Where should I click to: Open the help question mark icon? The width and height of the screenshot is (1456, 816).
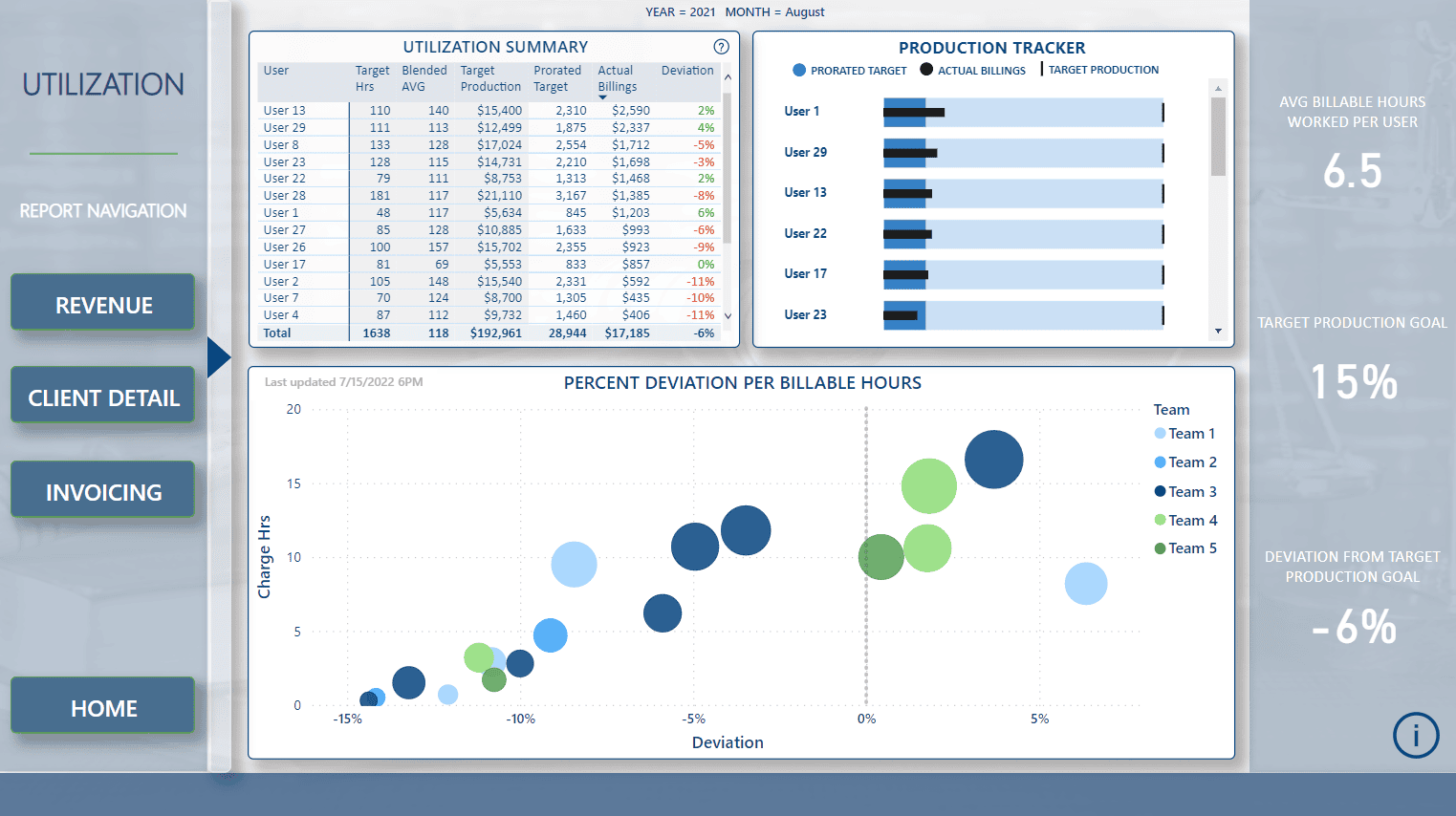[x=721, y=47]
